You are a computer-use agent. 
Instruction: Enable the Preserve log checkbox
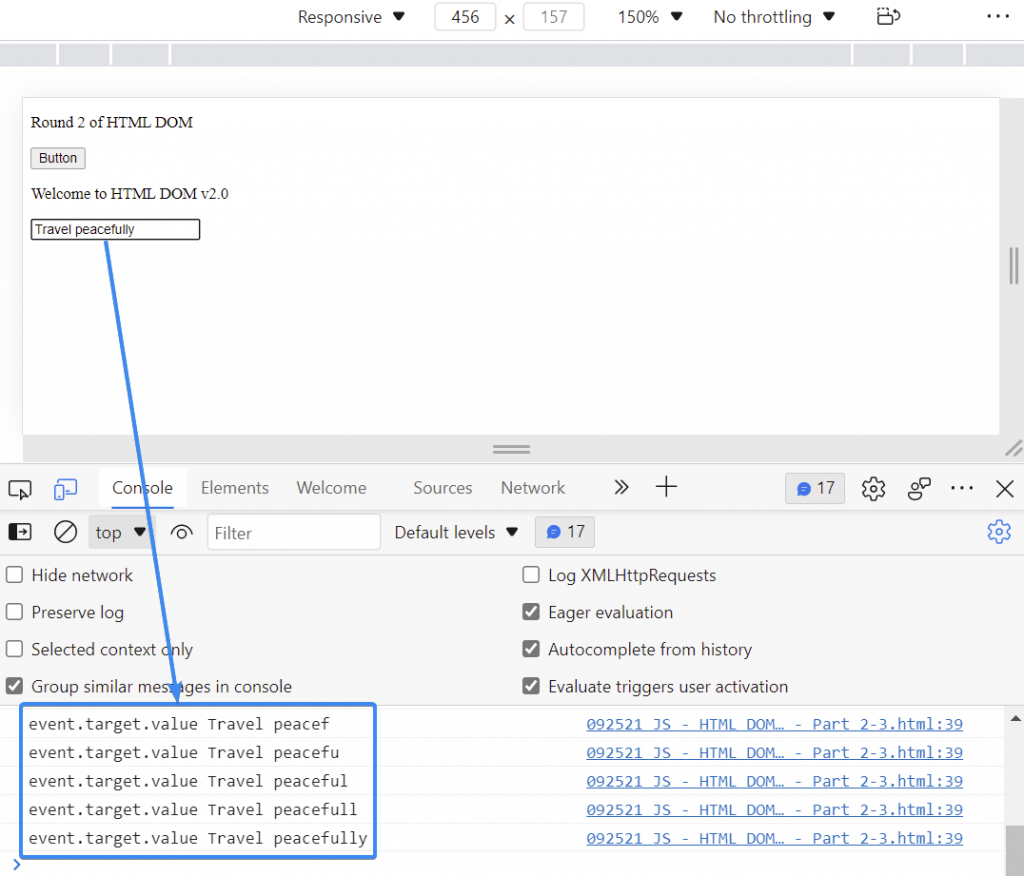[x=15, y=612]
